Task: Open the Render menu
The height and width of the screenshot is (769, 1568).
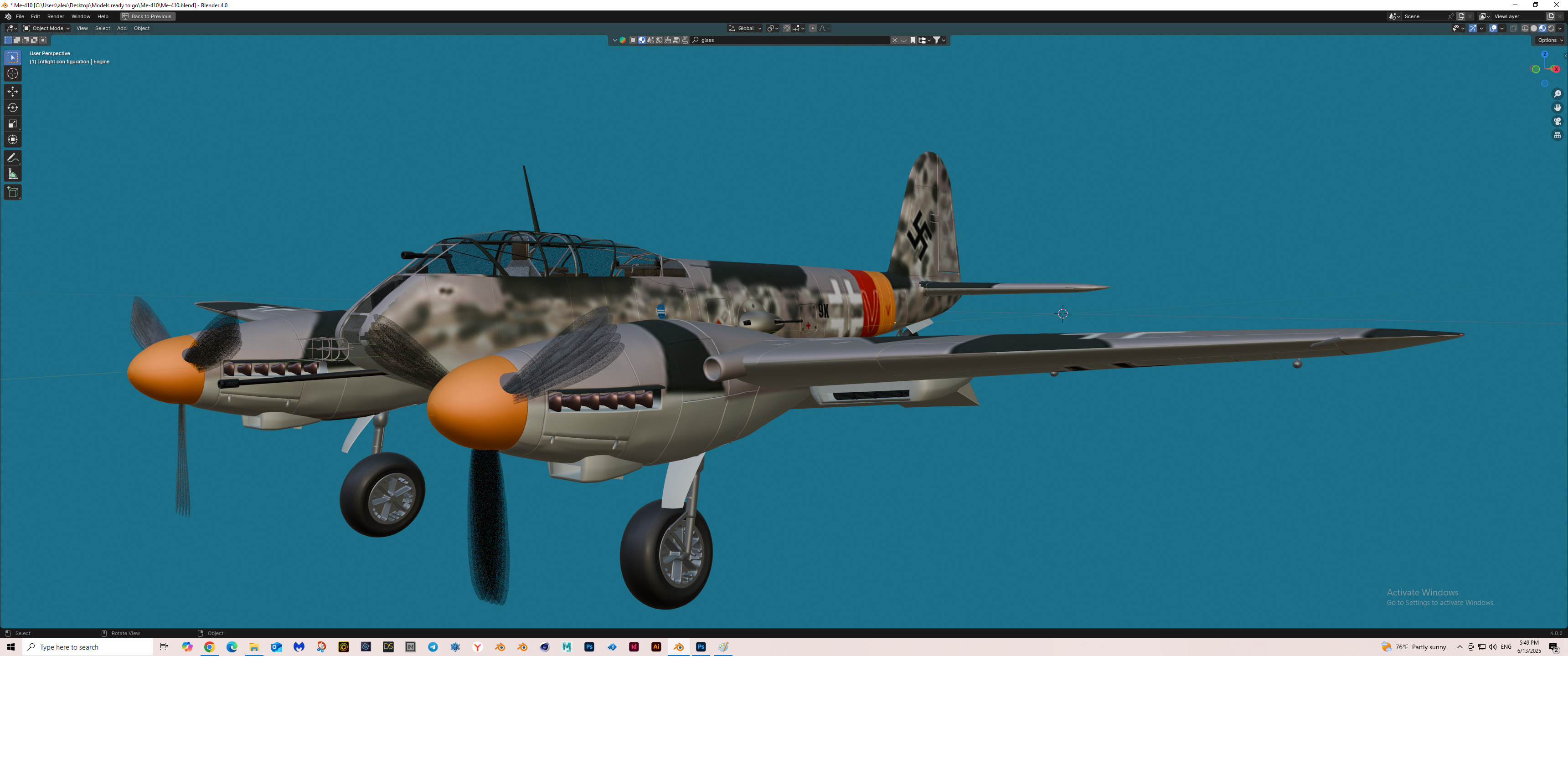Action: click(56, 16)
